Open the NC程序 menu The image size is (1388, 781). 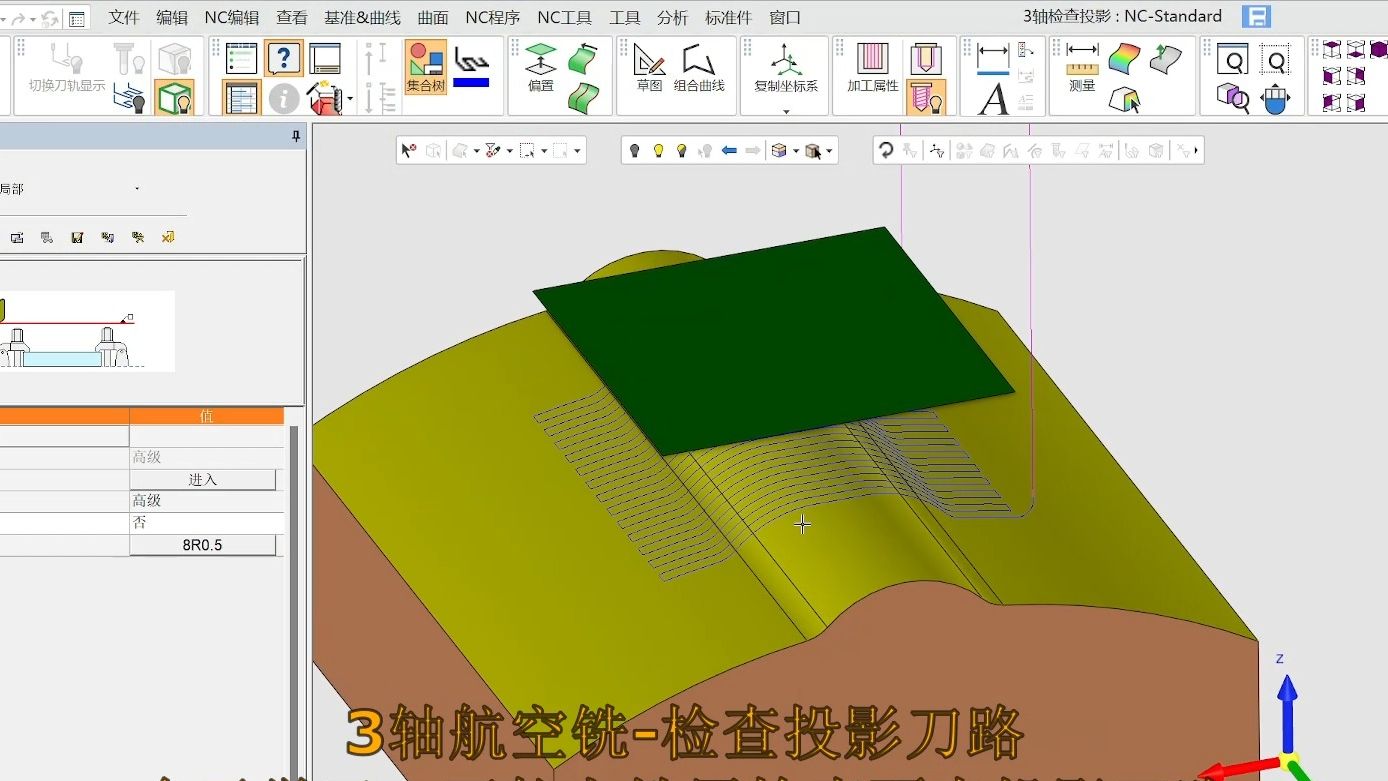click(492, 17)
